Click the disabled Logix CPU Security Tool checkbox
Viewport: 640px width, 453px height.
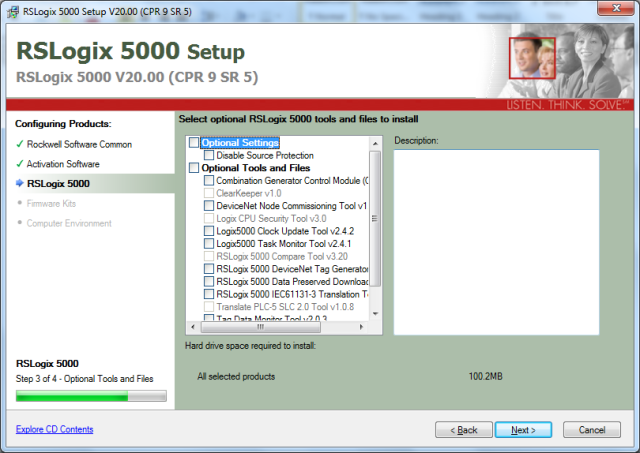click(x=209, y=218)
